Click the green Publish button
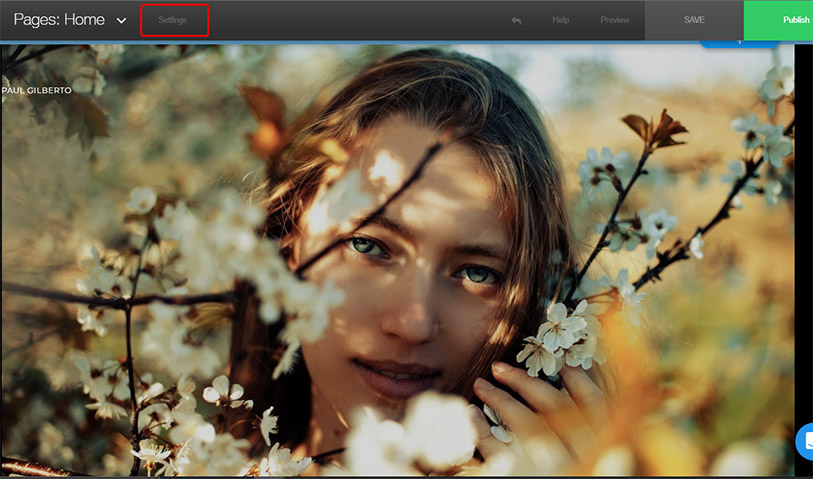 click(786, 20)
